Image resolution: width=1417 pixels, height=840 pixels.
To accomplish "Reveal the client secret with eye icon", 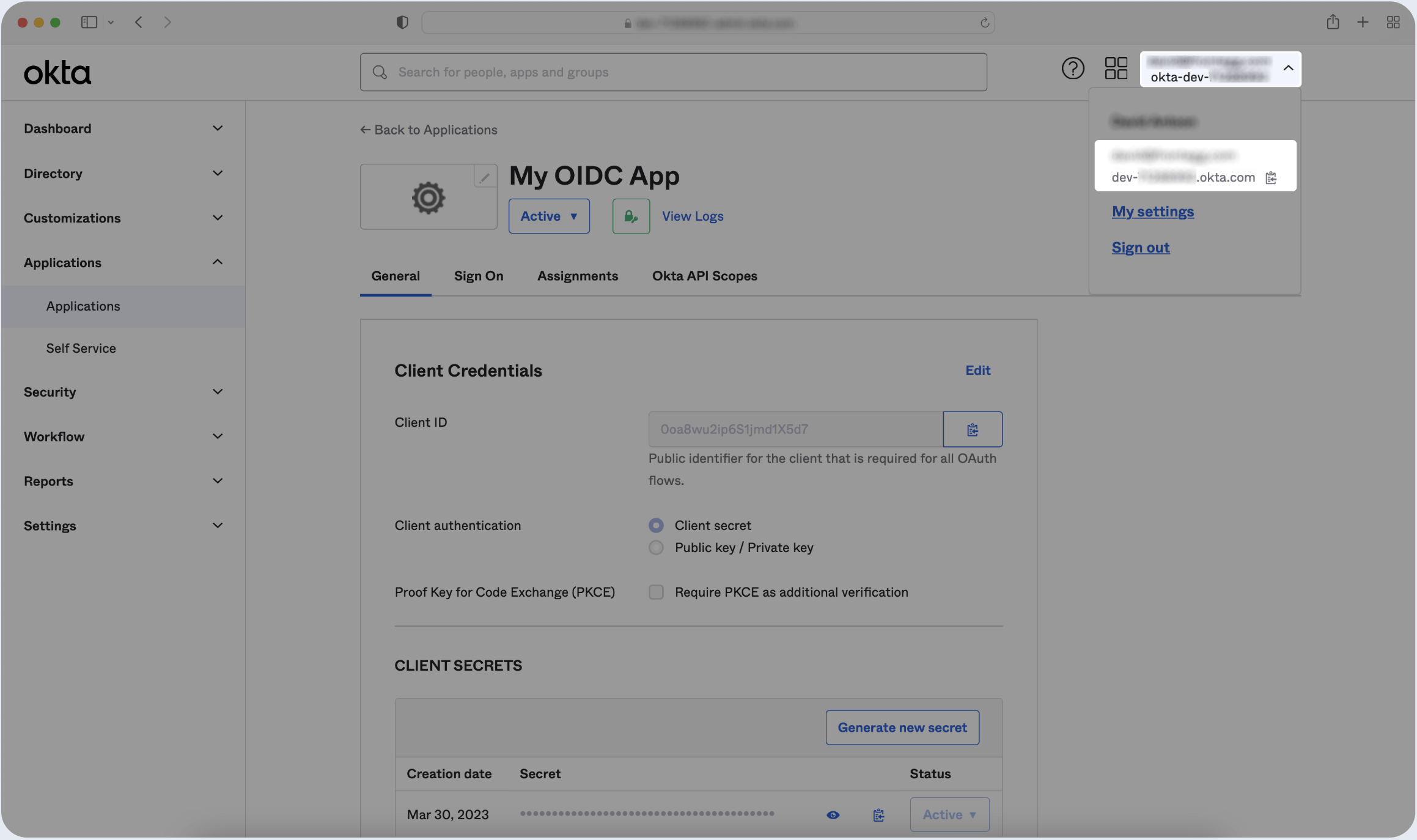I will click(833, 815).
